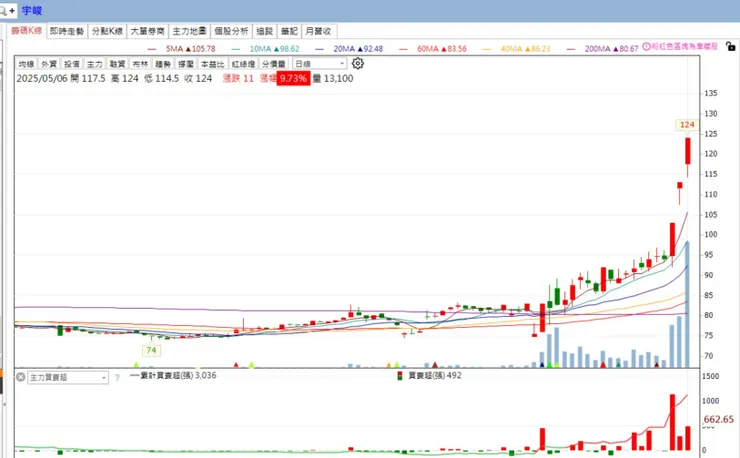
Task: Open the chart settings gear icon
Action: click(x=358, y=63)
